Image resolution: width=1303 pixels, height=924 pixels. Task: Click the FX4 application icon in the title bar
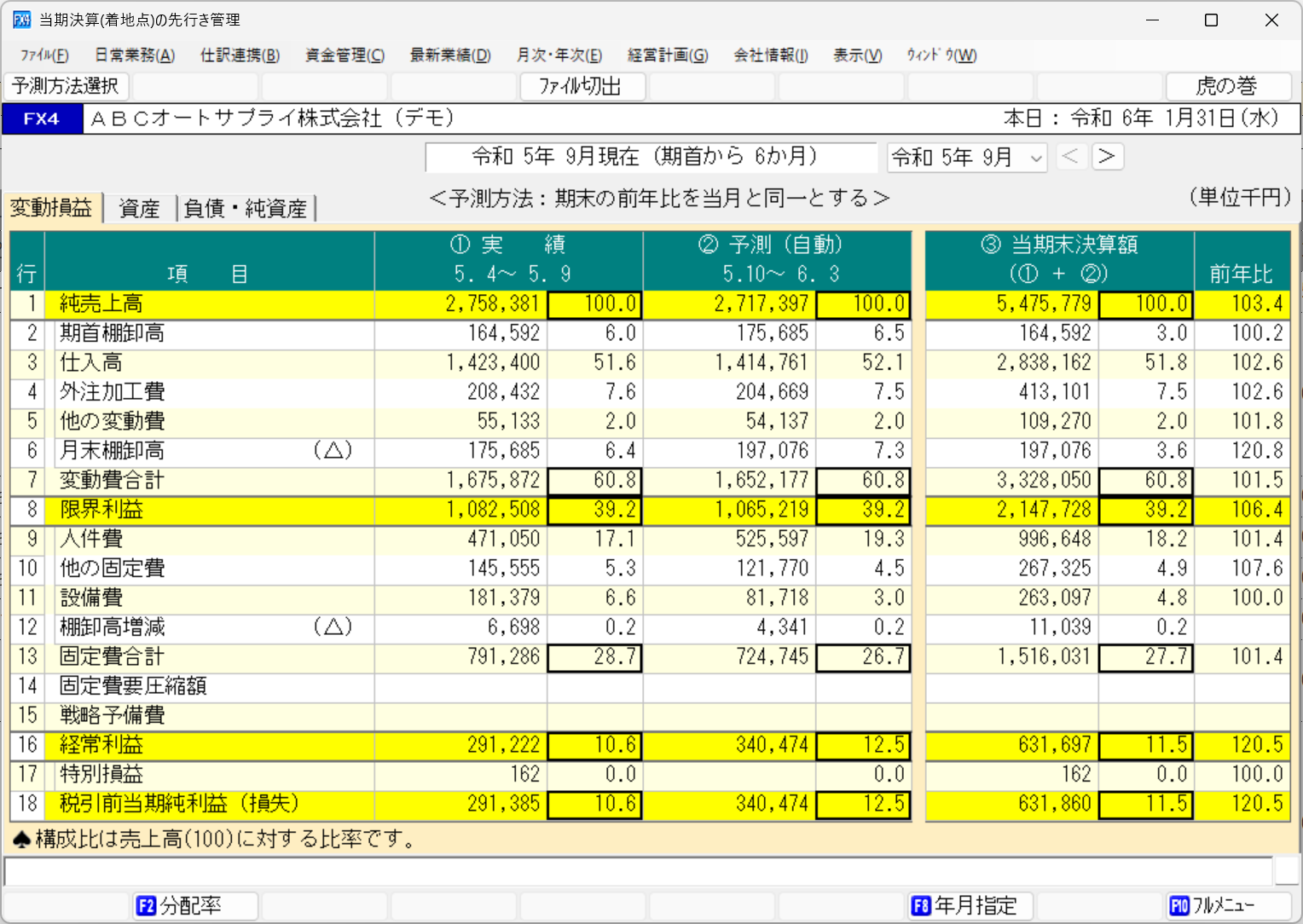[20, 19]
